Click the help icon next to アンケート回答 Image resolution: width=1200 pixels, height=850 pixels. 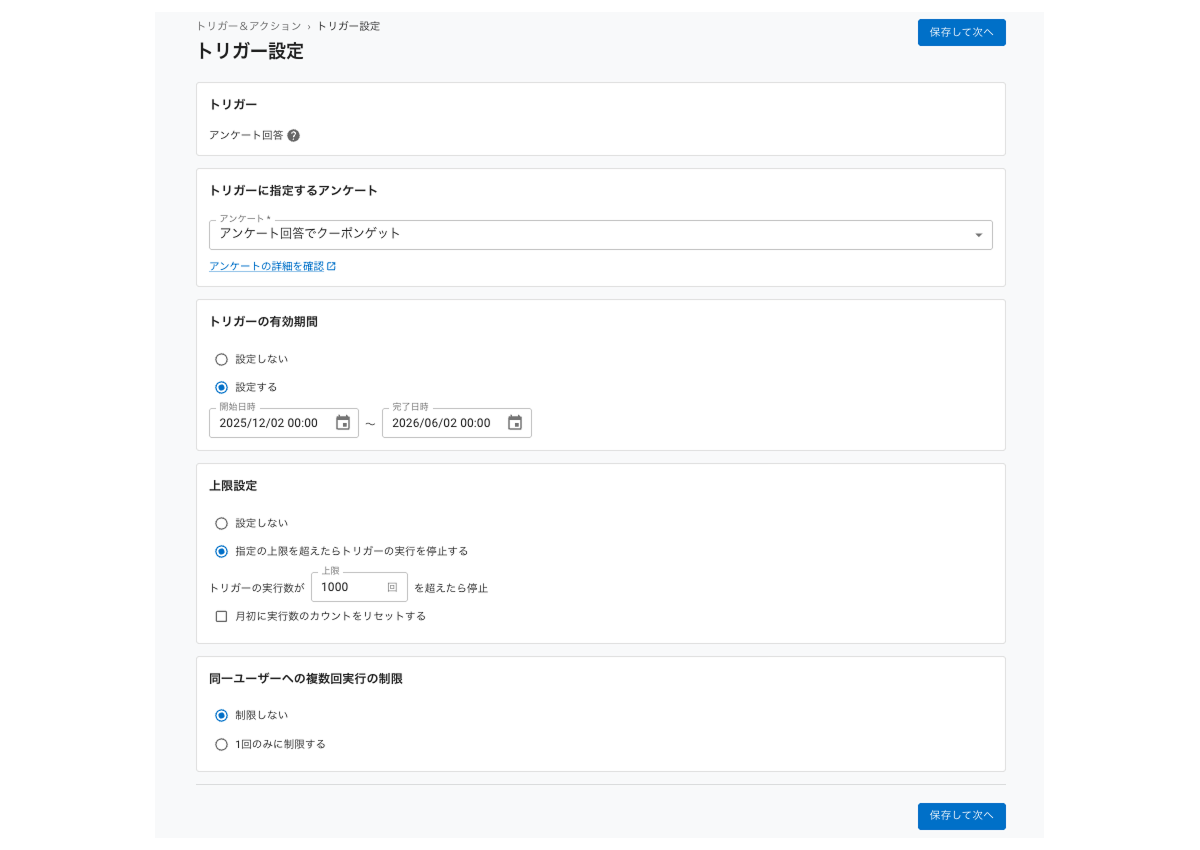click(292, 135)
